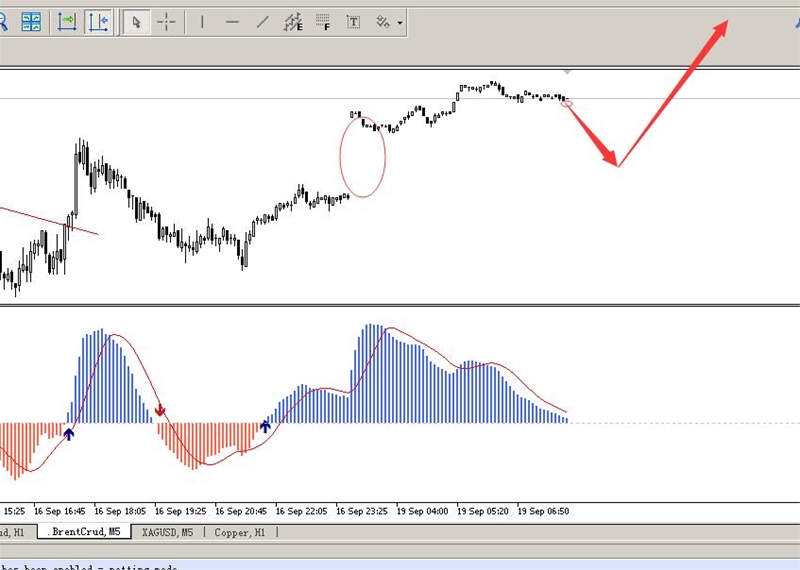Toggle auto scroll to latest bar
The width and height of the screenshot is (800, 570).
[67, 22]
